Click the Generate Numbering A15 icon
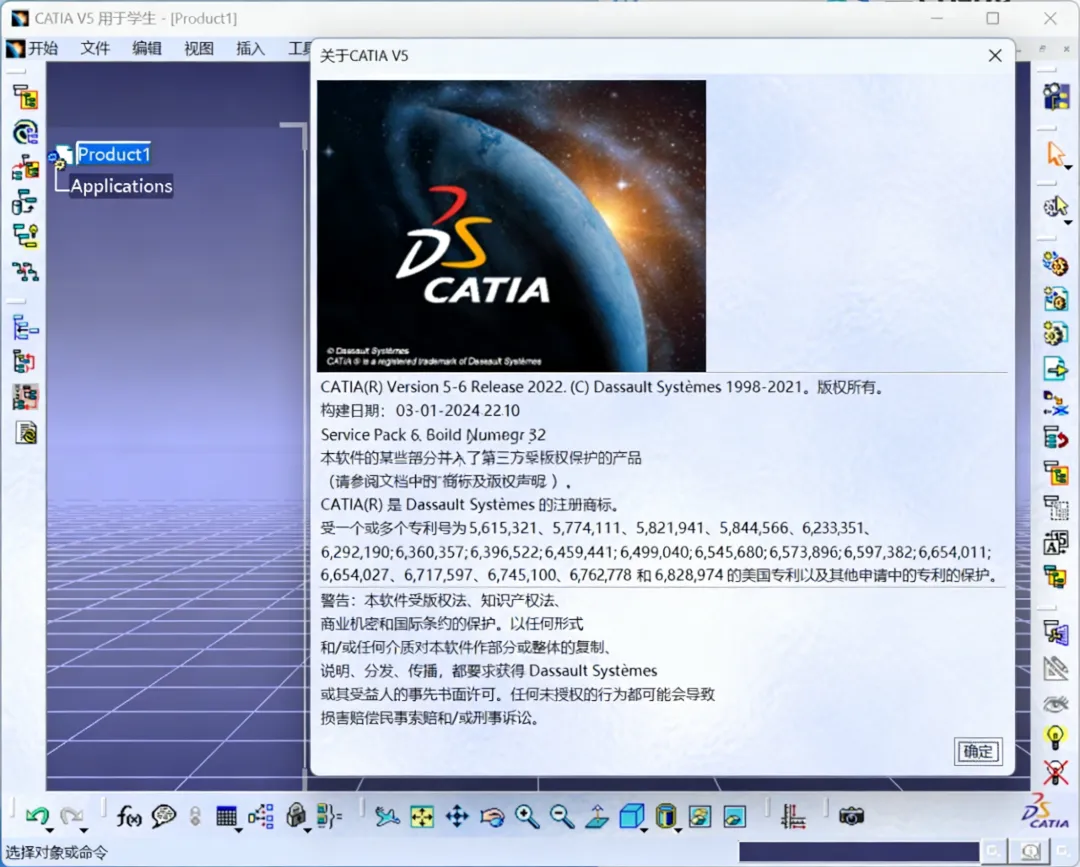Viewport: 1080px width, 867px height. pyautogui.click(x=1055, y=543)
